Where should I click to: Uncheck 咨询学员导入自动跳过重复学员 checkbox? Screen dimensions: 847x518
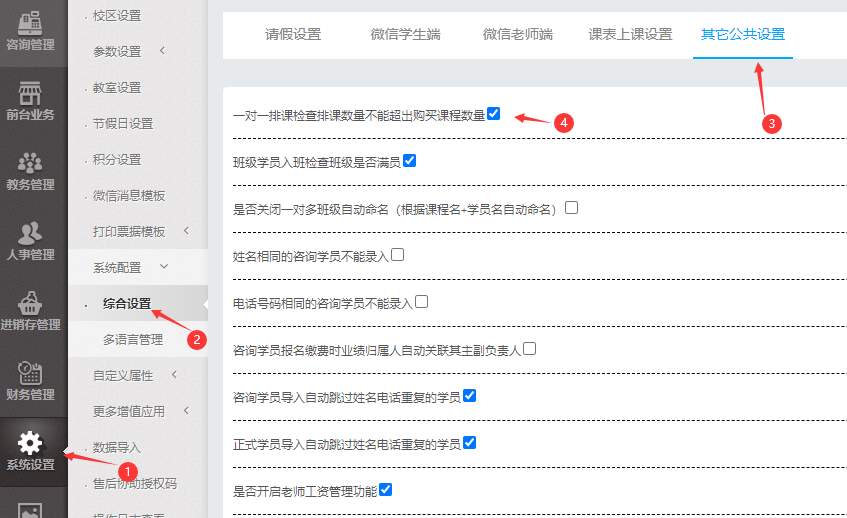click(469, 395)
